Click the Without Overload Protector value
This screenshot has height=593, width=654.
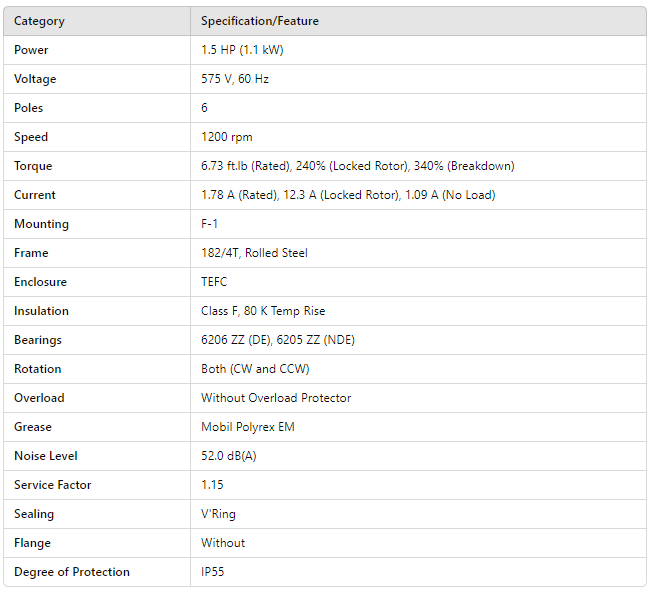click(x=276, y=398)
